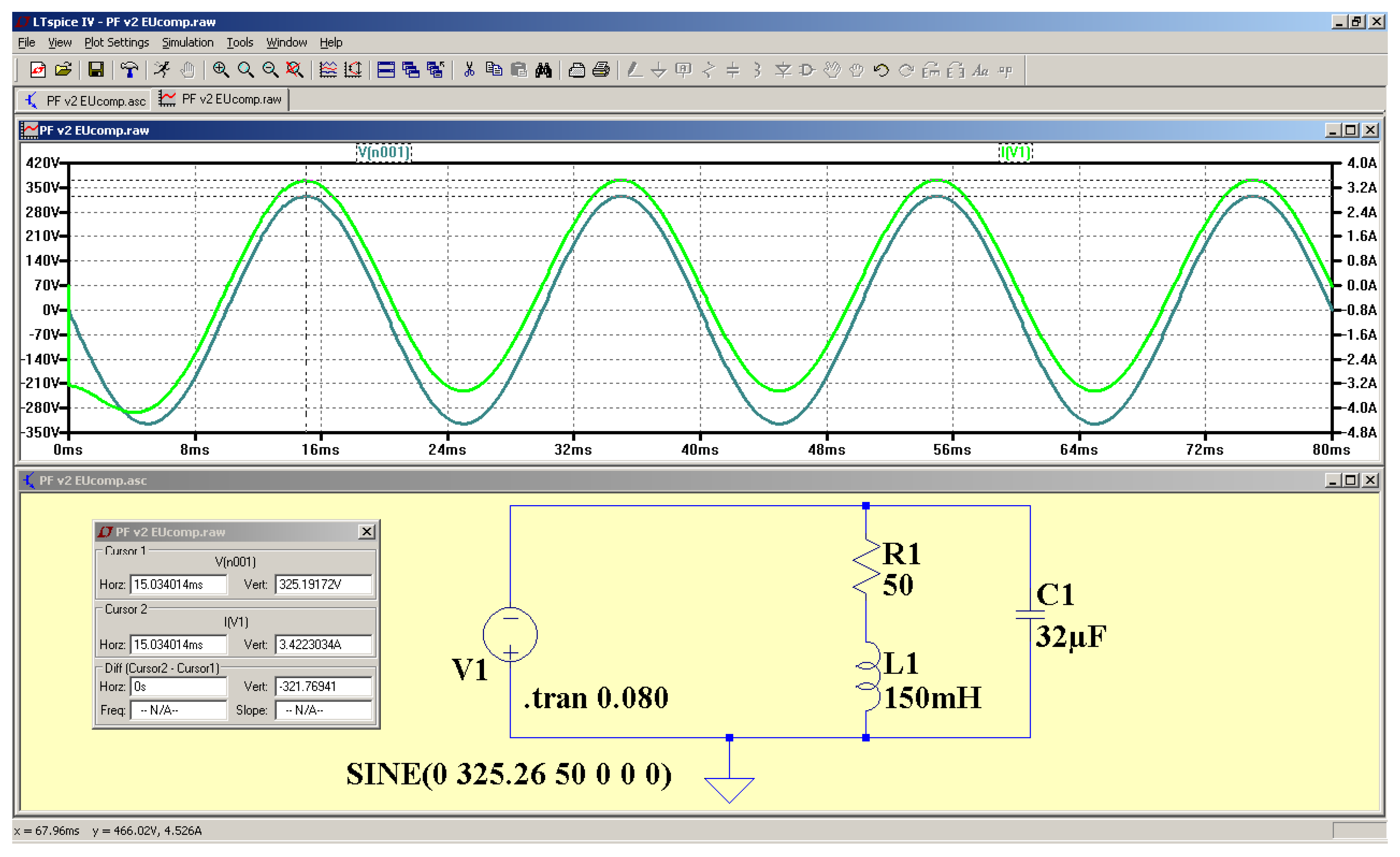
Task: Open the File menu
Action: click(x=27, y=43)
